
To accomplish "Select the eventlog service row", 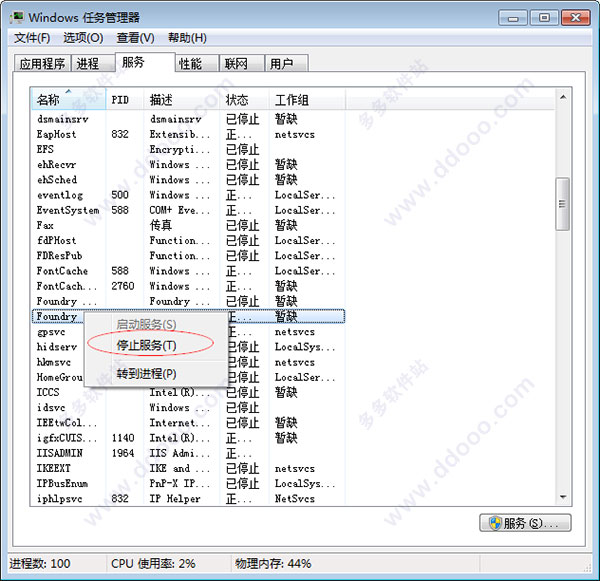I will (x=188, y=195).
